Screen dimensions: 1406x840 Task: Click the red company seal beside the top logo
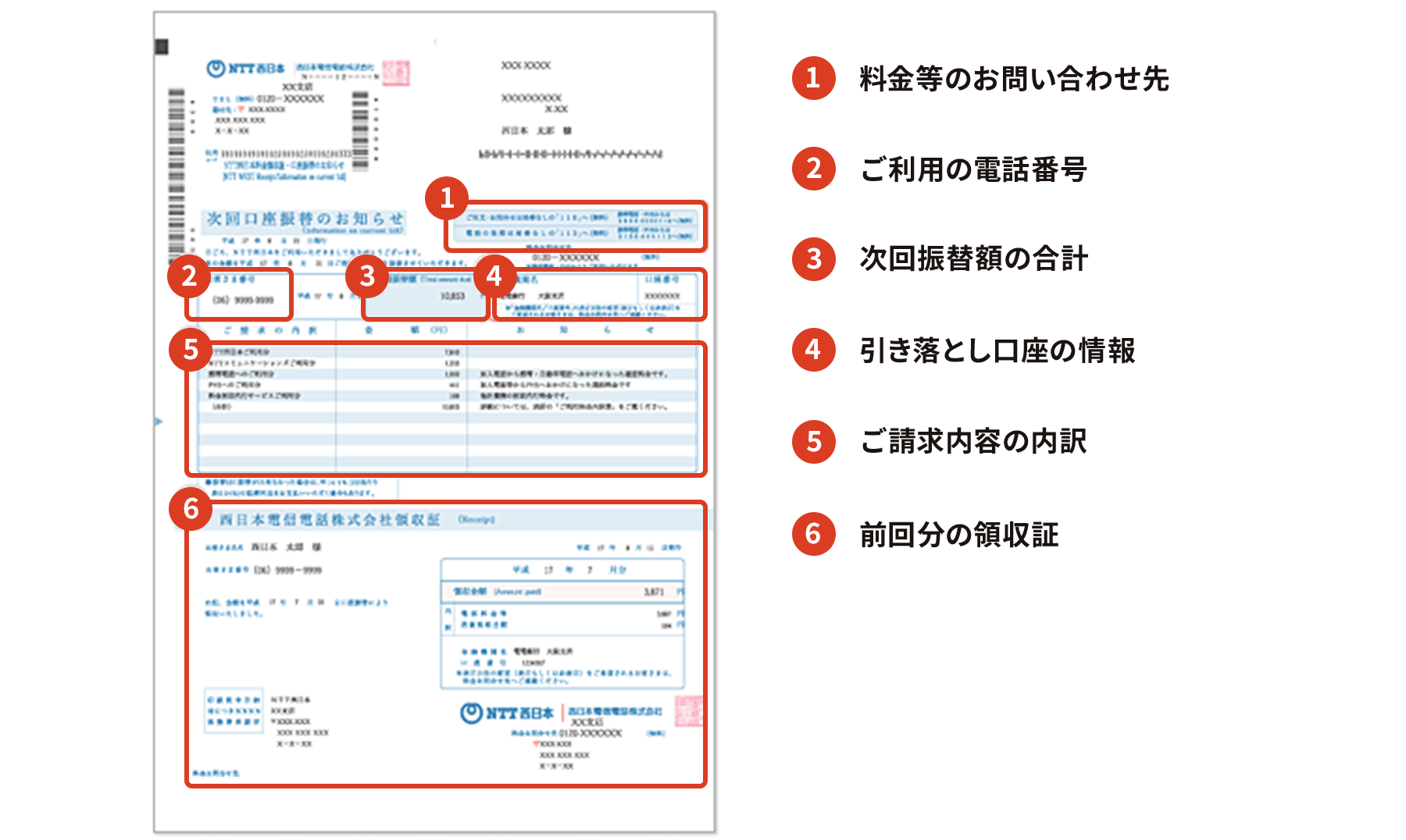coord(396,73)
